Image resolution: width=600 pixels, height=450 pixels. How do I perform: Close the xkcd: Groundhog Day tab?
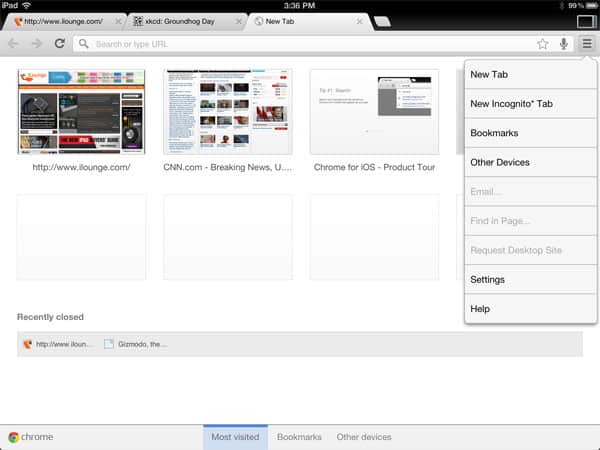tap(239, 21)
